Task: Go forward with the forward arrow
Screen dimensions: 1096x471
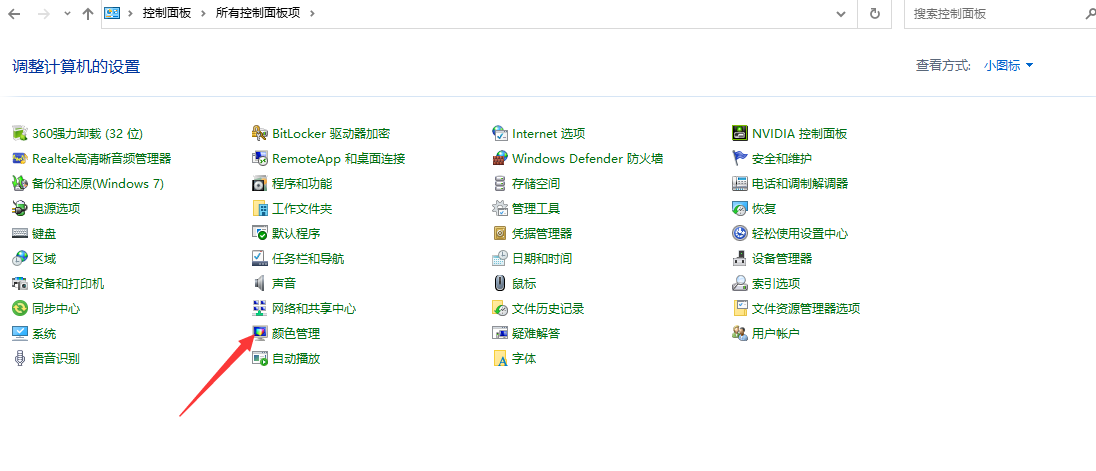Action: pyautogui.click(x=43, y=13)
